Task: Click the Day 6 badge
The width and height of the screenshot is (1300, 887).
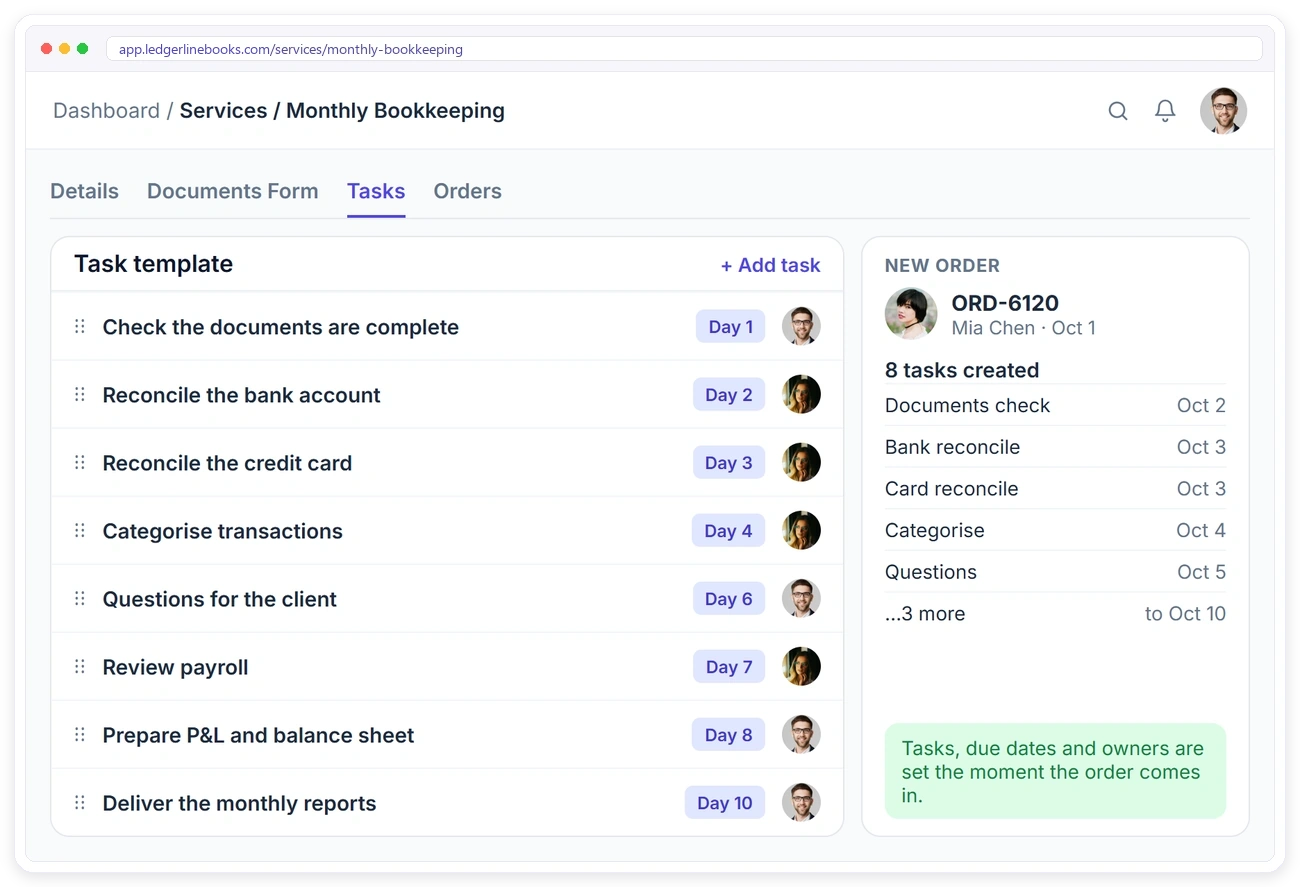Action: click(729, 599)
